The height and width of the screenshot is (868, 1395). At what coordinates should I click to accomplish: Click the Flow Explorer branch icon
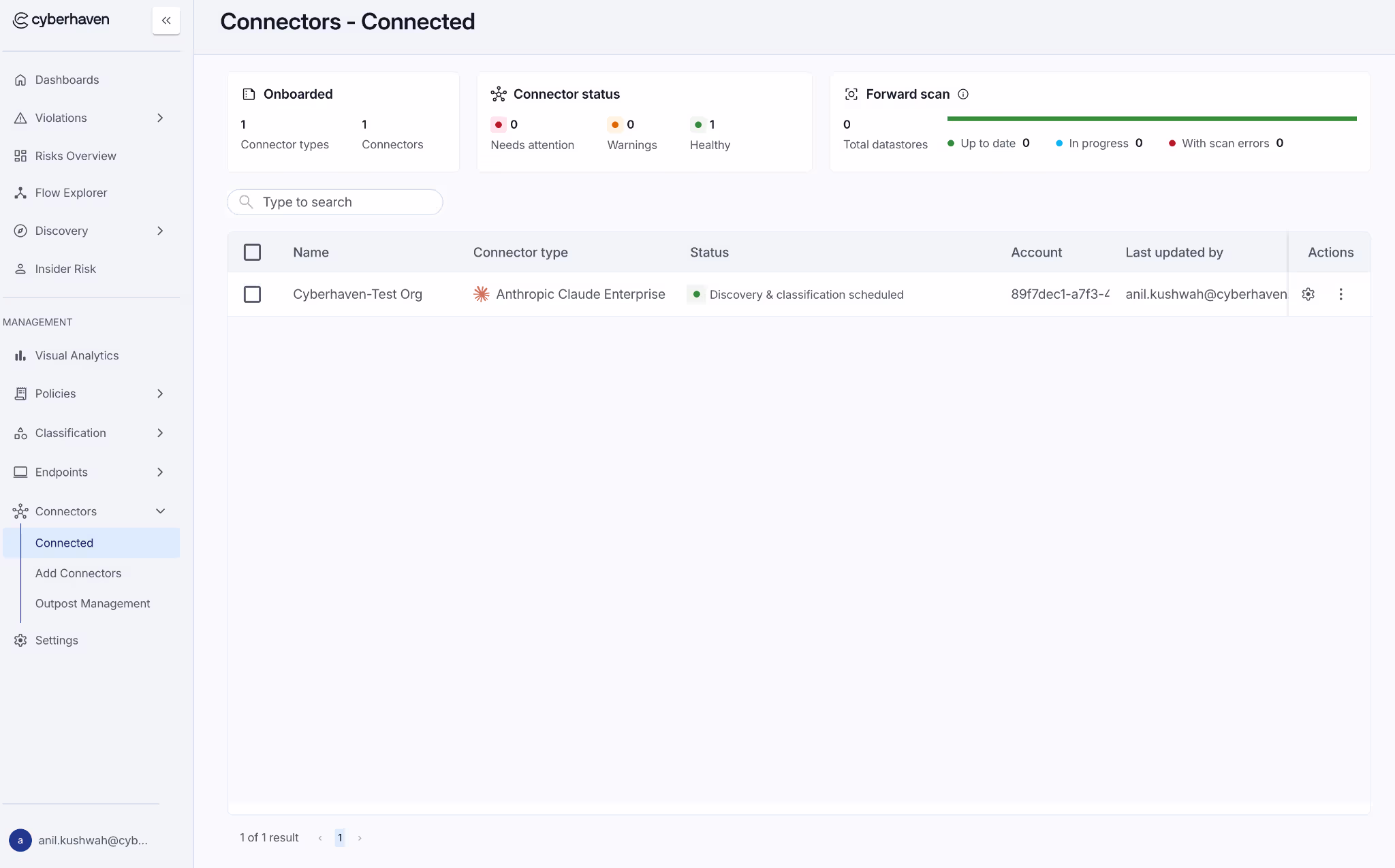coord(20,193)
